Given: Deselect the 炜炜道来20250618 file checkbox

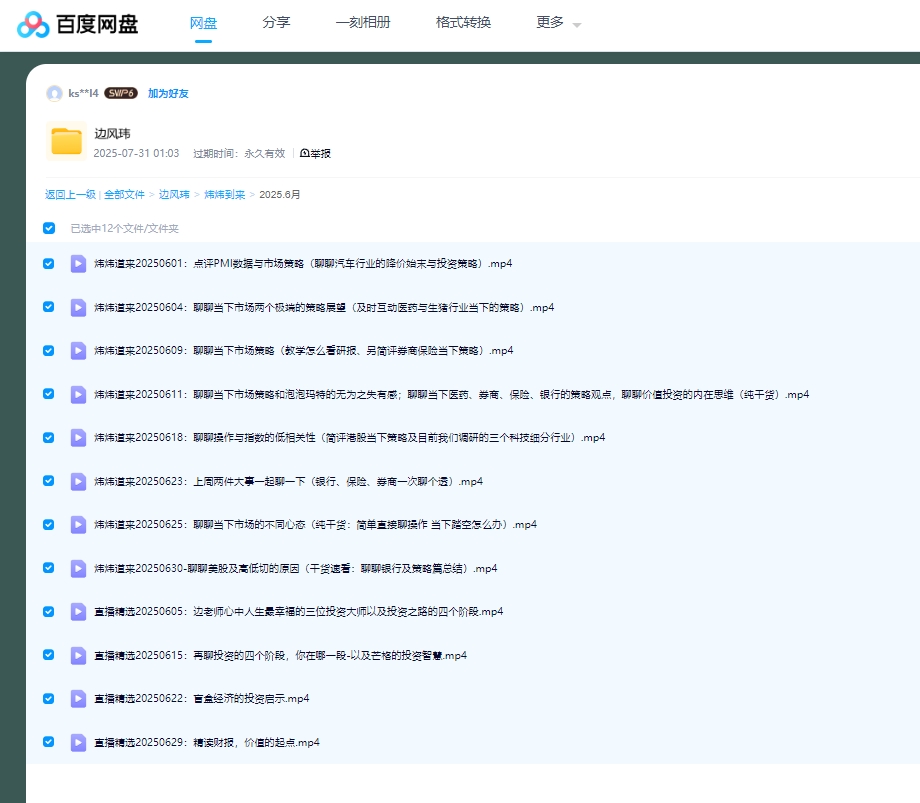Looking at the screenshot, I should (49, 437).
